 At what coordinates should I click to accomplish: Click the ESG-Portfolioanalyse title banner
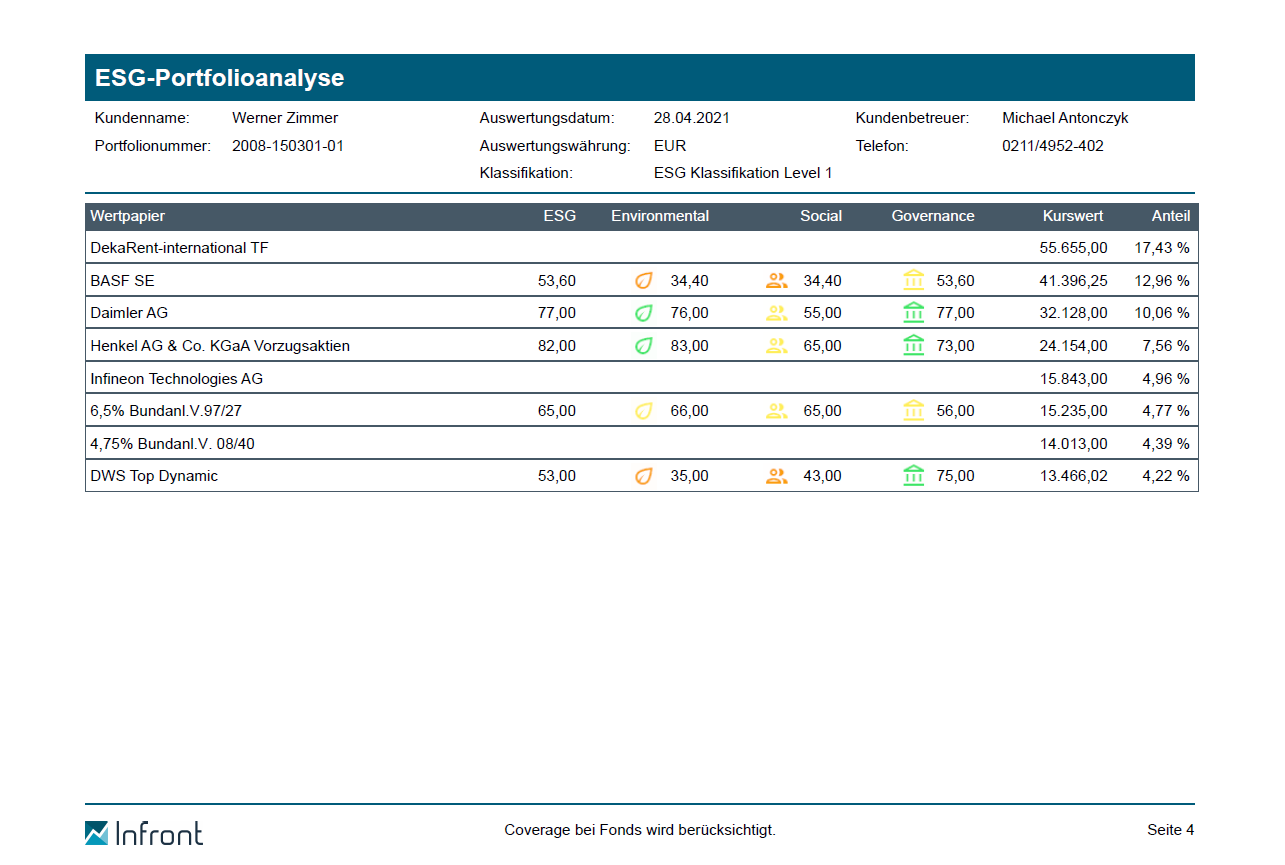(640, 78)
